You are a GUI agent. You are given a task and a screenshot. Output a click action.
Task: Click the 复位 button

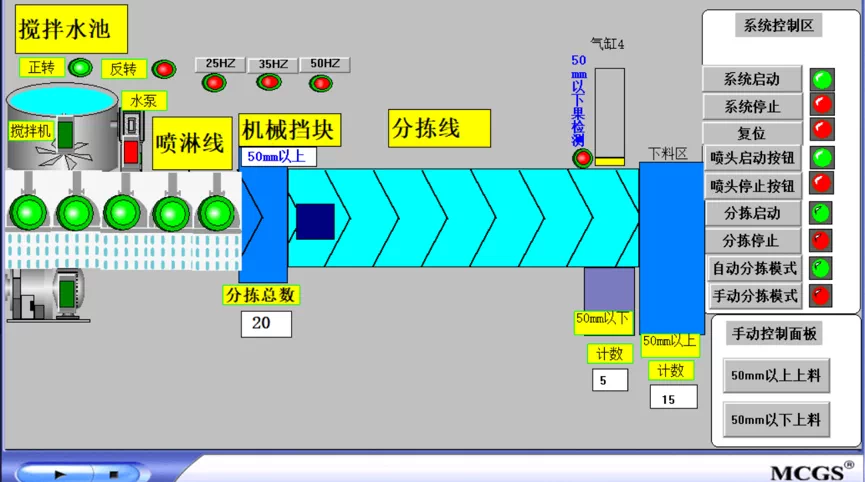click(752, 133)
